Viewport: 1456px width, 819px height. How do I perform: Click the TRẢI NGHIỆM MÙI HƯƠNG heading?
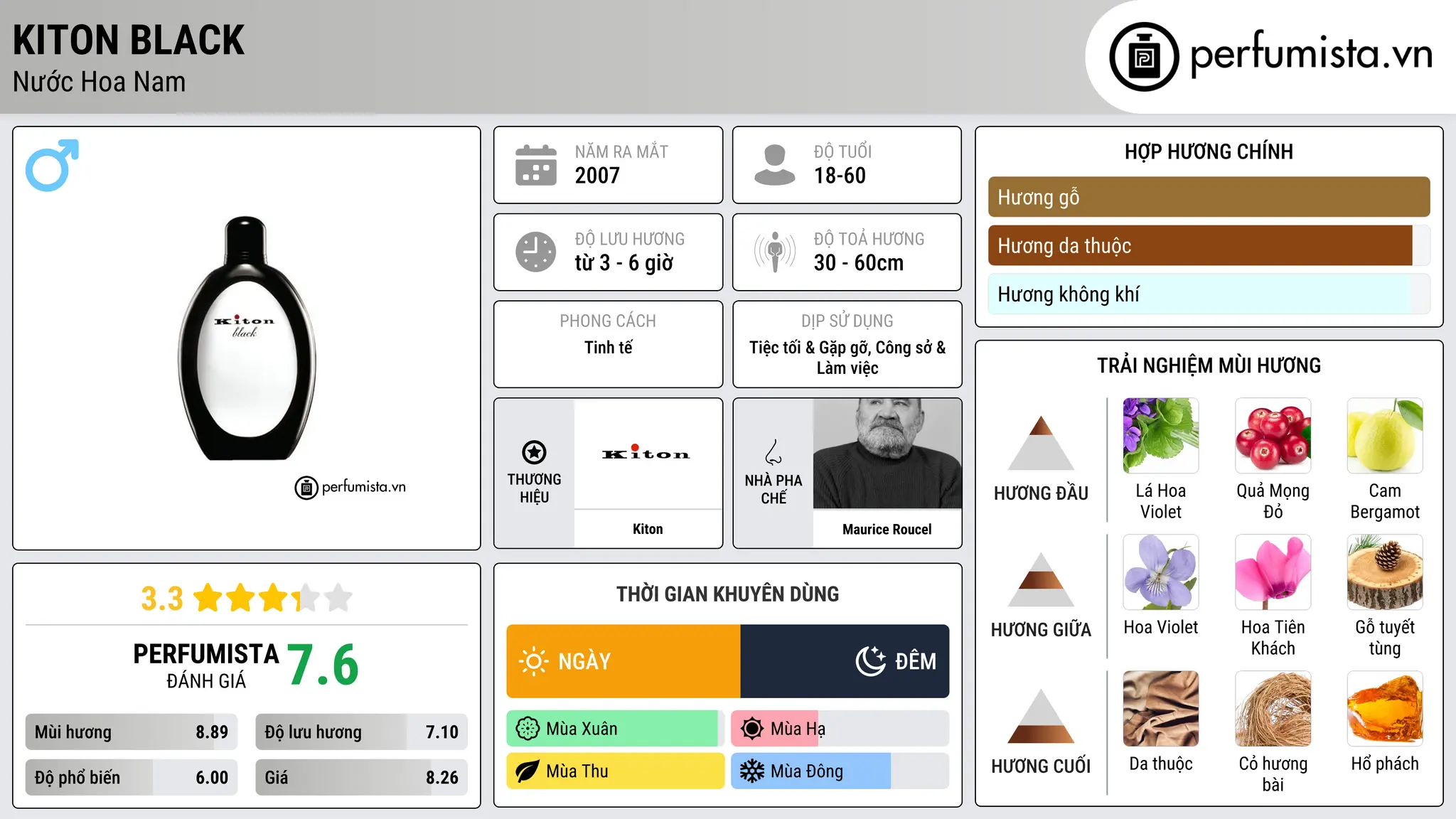pos(1209,365)
